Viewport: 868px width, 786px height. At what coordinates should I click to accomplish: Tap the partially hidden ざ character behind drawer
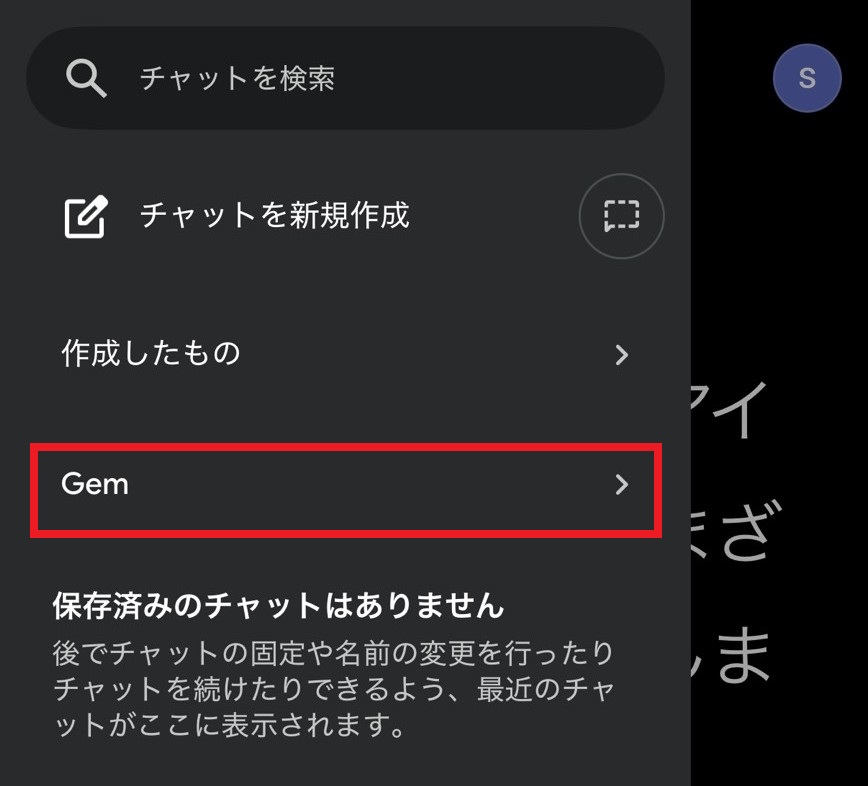pos(745,530)
